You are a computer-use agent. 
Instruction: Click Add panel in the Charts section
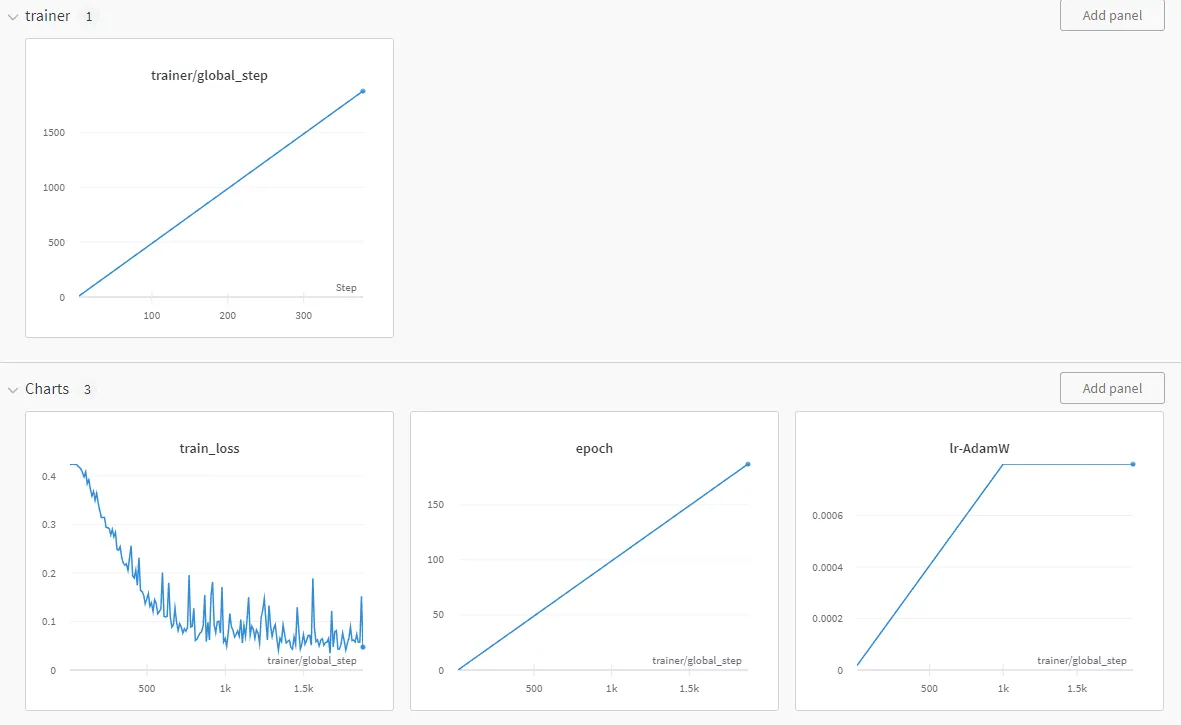point(1112,388)
